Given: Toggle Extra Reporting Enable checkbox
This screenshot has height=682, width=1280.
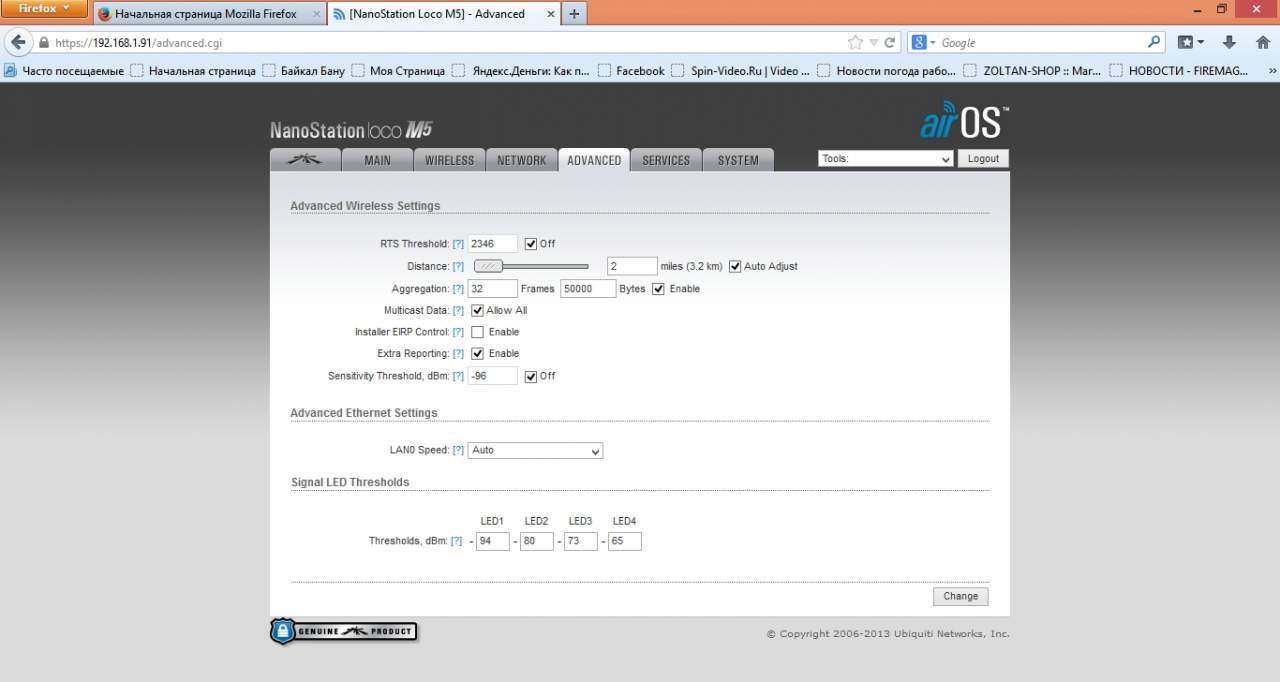Looking at the screenshot, I should [x=477, y=353].
